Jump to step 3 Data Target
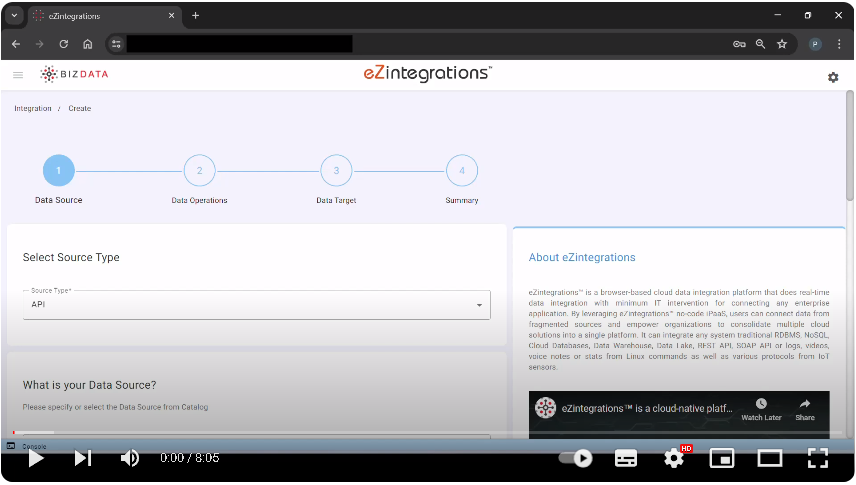 tap(336, 171)
